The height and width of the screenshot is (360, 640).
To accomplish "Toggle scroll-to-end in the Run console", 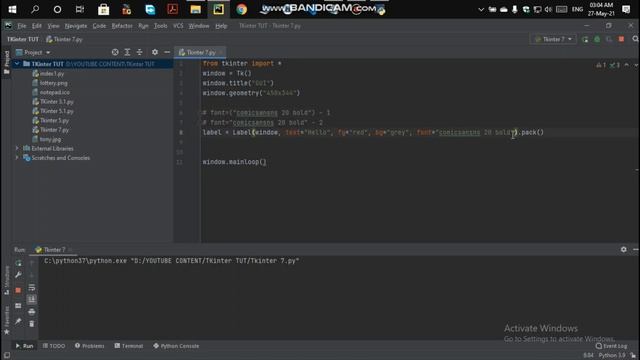I will click(x=32, y=300).
